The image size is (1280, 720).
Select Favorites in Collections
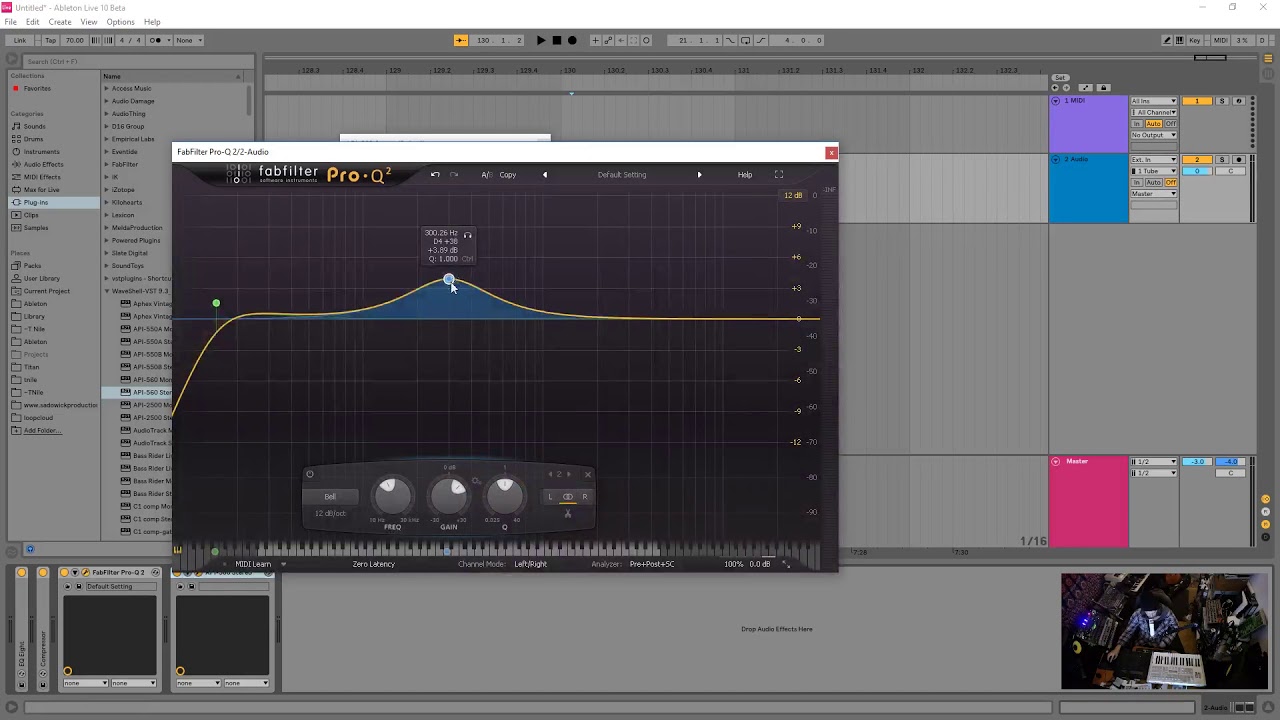(37, 88)
